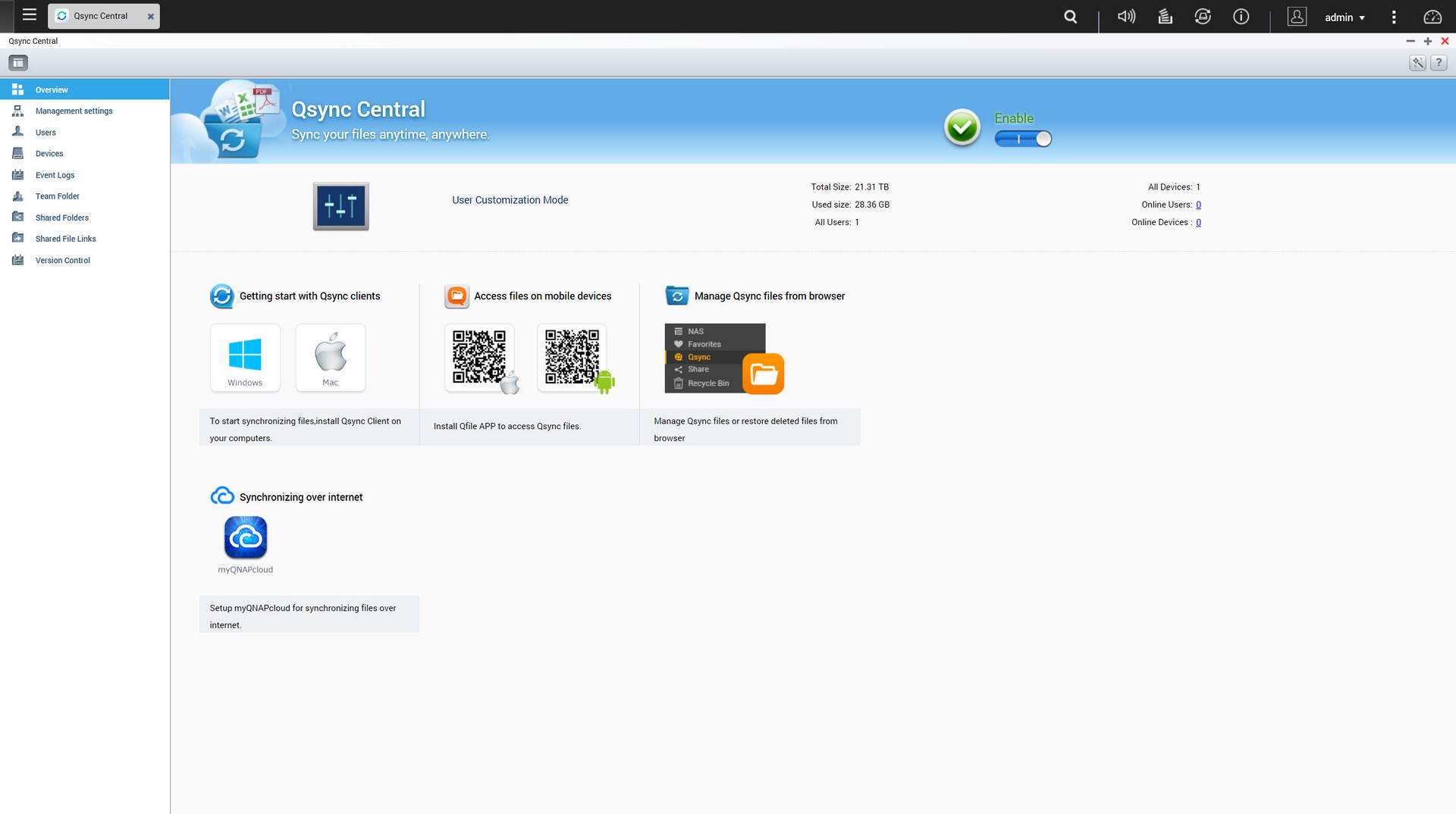Open Management settings in sidebar
The image size is (1456, 814).
coord(84,111)
